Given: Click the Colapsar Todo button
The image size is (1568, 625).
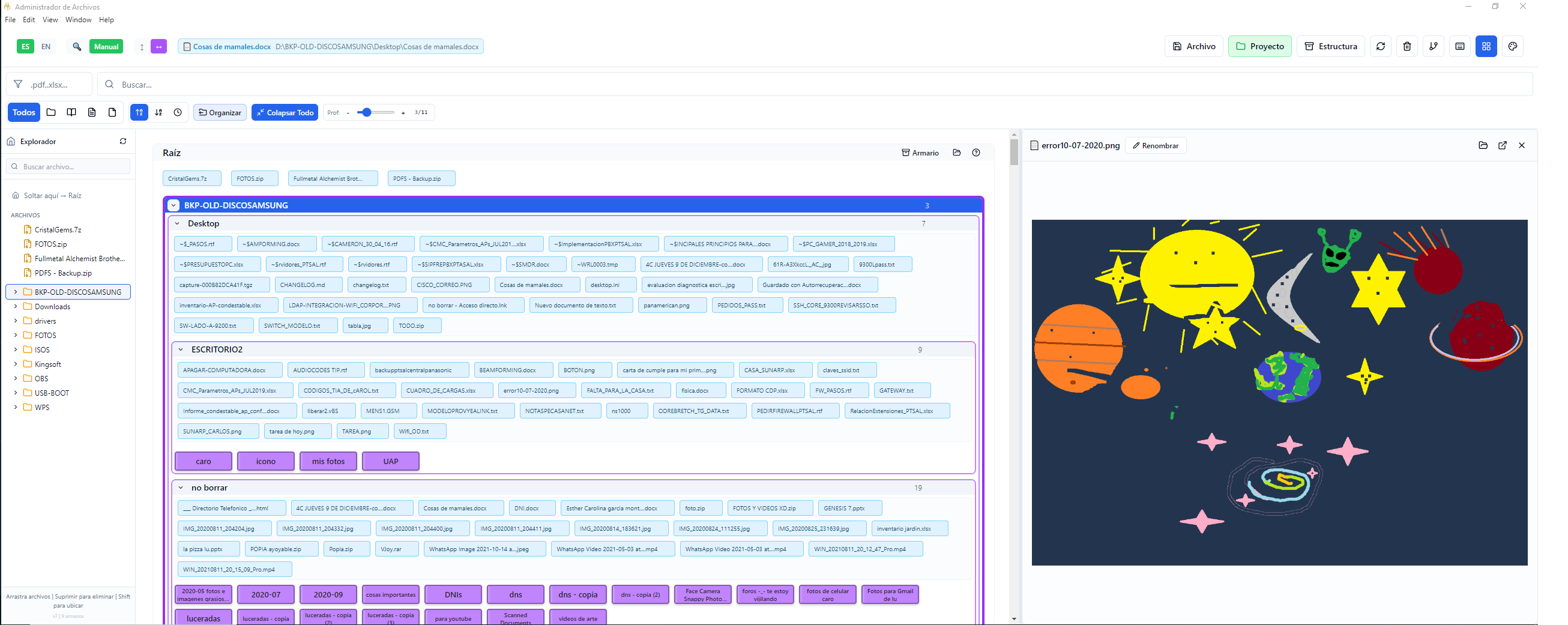Looking at the screenshot, I should [x=285, y=113].
